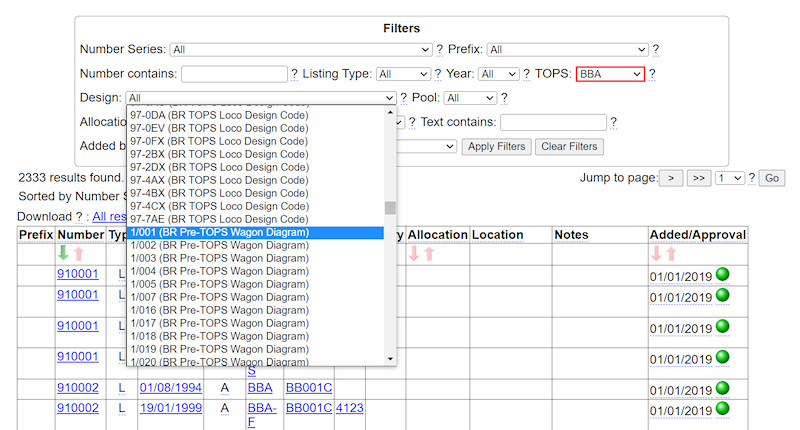The width and height of the screenshot is (800, 430).
Task: Click the Number contains text field
Action: tap(234, 74)
